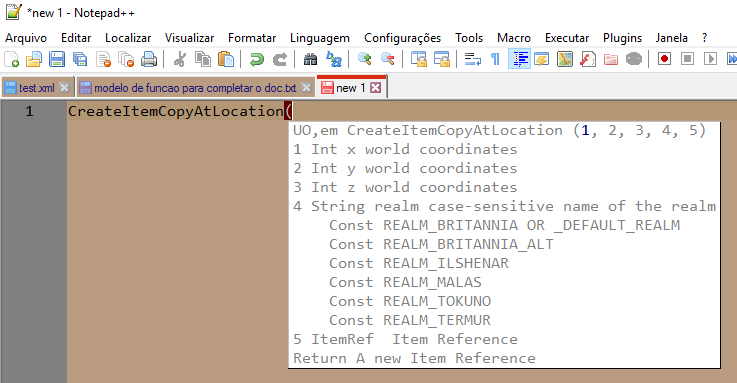Click 'Return A new Item Reference' line
737x383 pixels.
click(414, 358)
